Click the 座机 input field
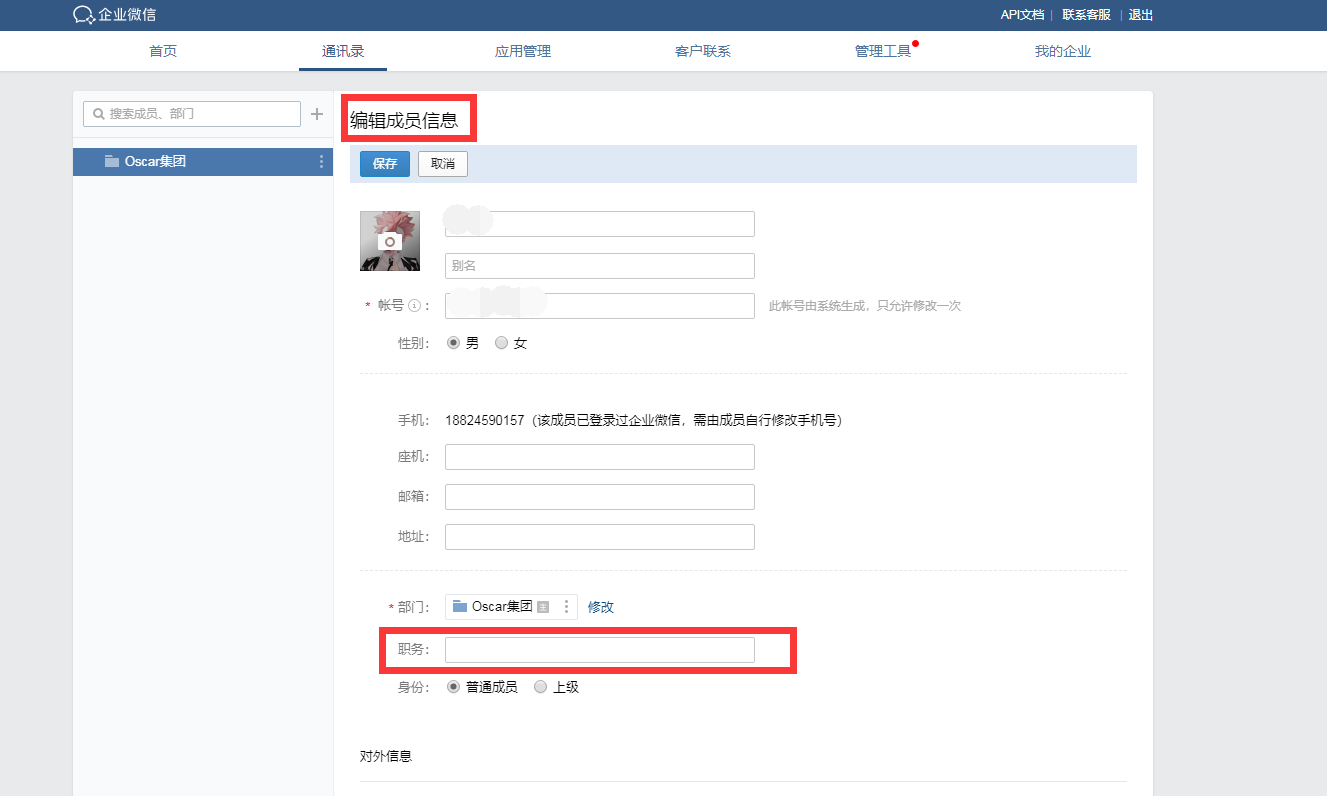The width and height of the screenshot is (1327, 796). click(600, 457)
